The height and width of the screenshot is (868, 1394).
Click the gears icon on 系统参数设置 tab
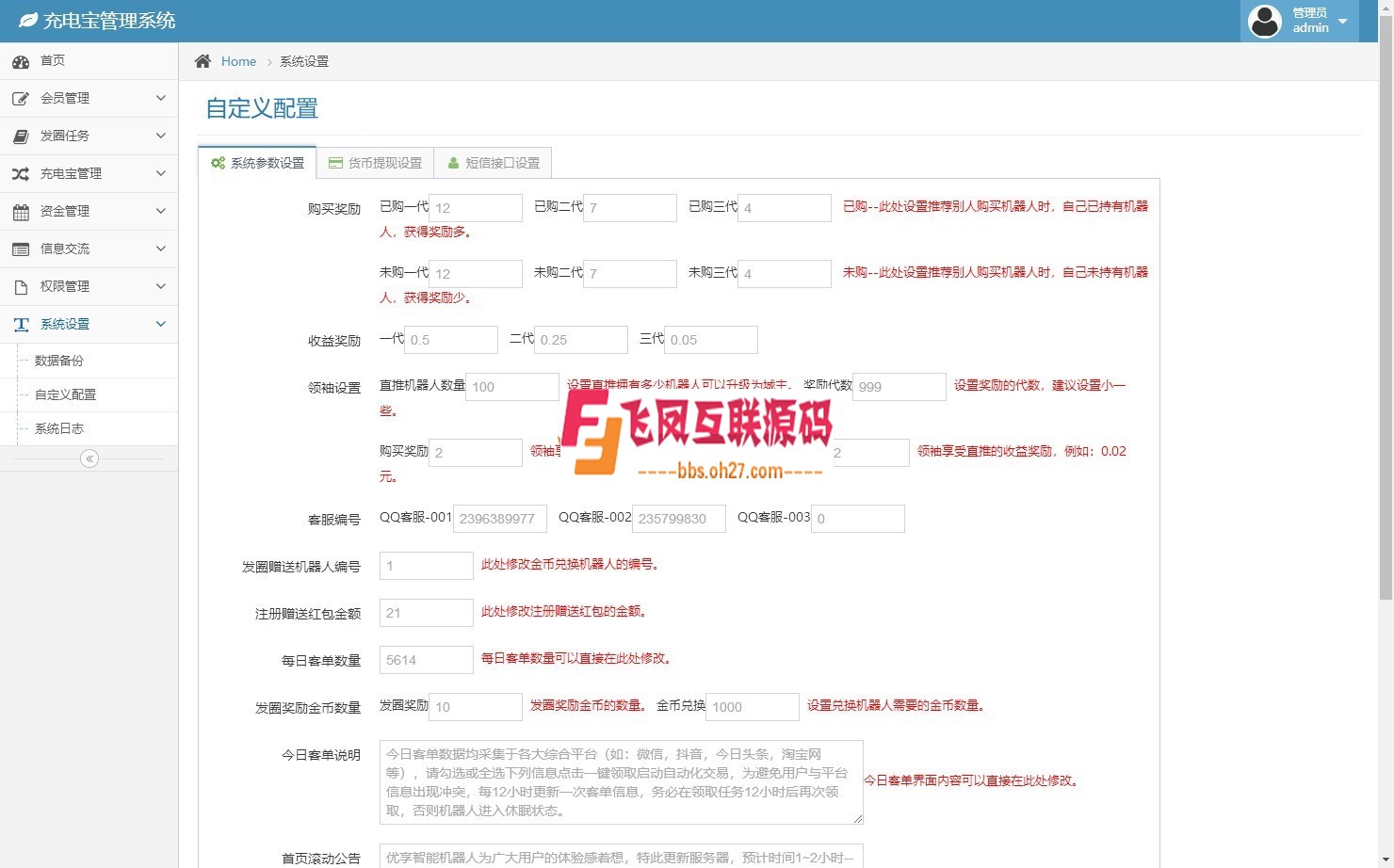pos(218,163)
